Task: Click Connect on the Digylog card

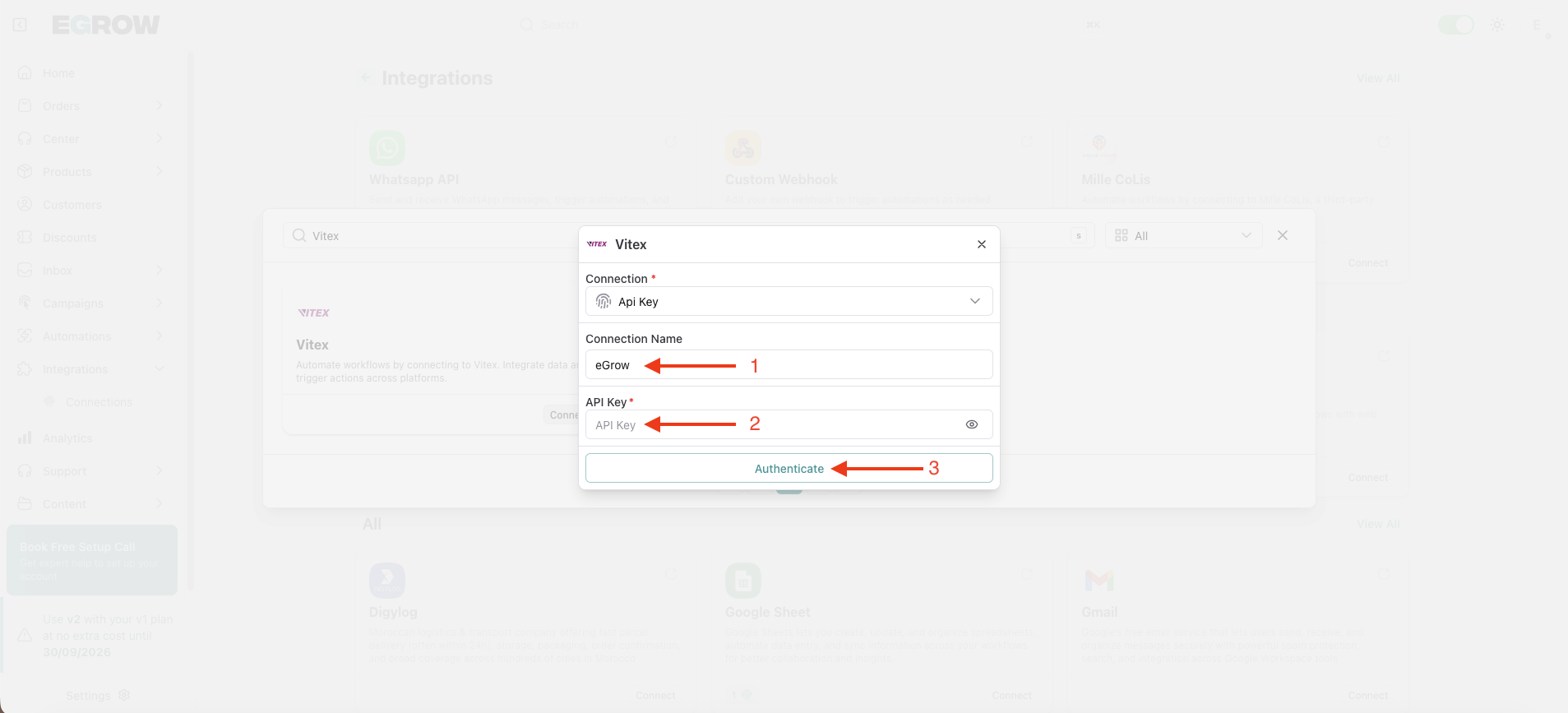Action: click(x=655, y=696)
